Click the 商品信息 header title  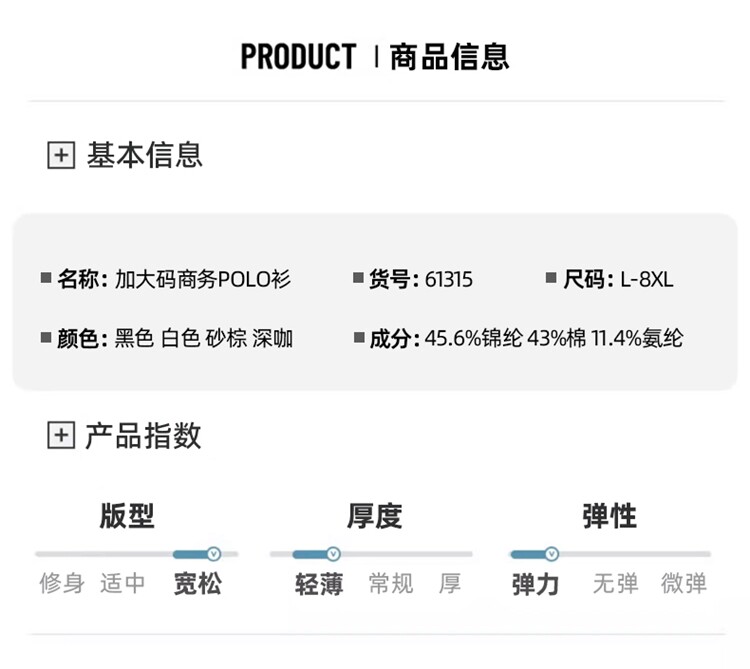coord(449,56)
